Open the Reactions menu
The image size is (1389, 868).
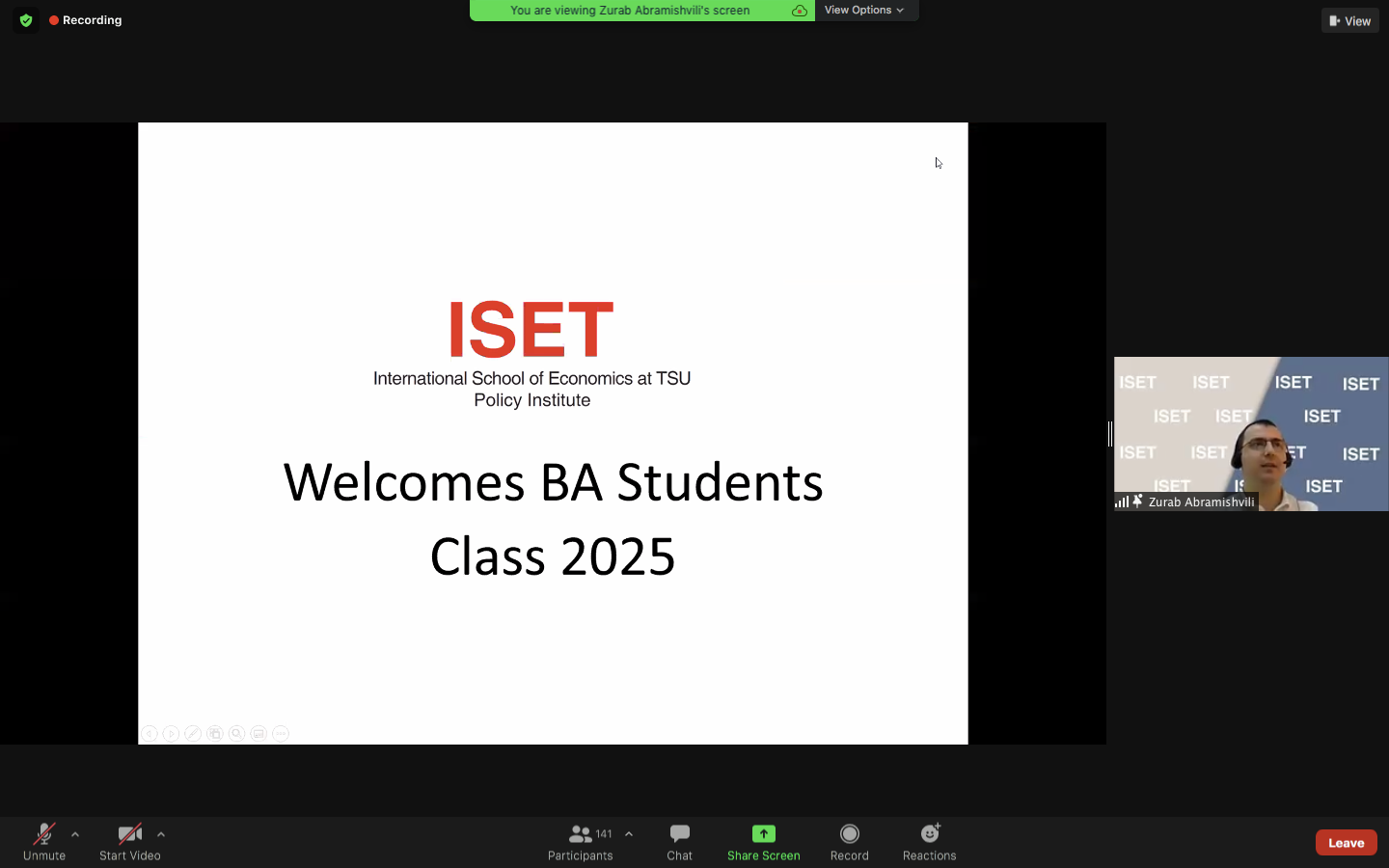click(x=930, y=842)
